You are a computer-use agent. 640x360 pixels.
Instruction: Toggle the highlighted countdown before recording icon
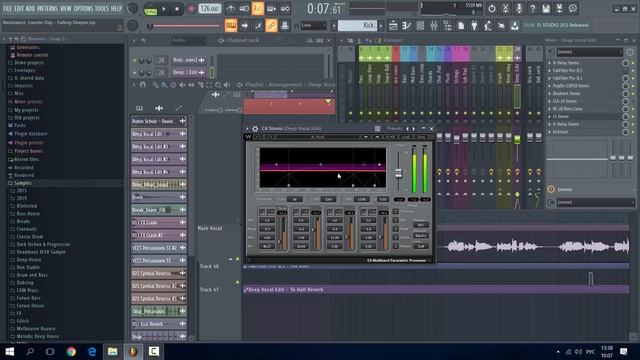[x=258, y=9]
